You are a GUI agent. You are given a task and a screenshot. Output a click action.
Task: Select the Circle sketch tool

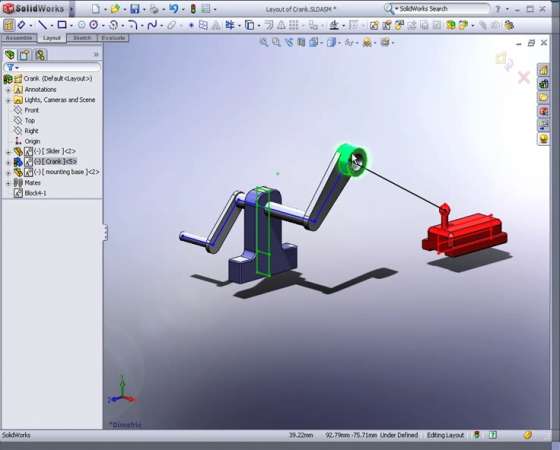click(94, 25)
